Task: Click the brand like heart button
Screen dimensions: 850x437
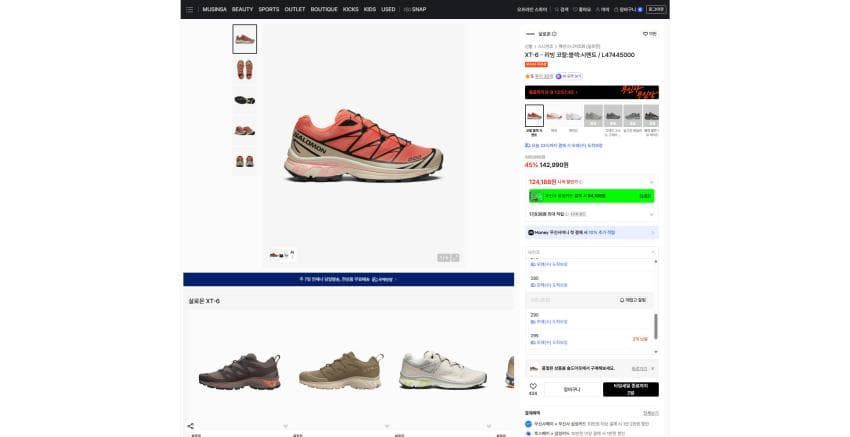Action: [649, 34]
